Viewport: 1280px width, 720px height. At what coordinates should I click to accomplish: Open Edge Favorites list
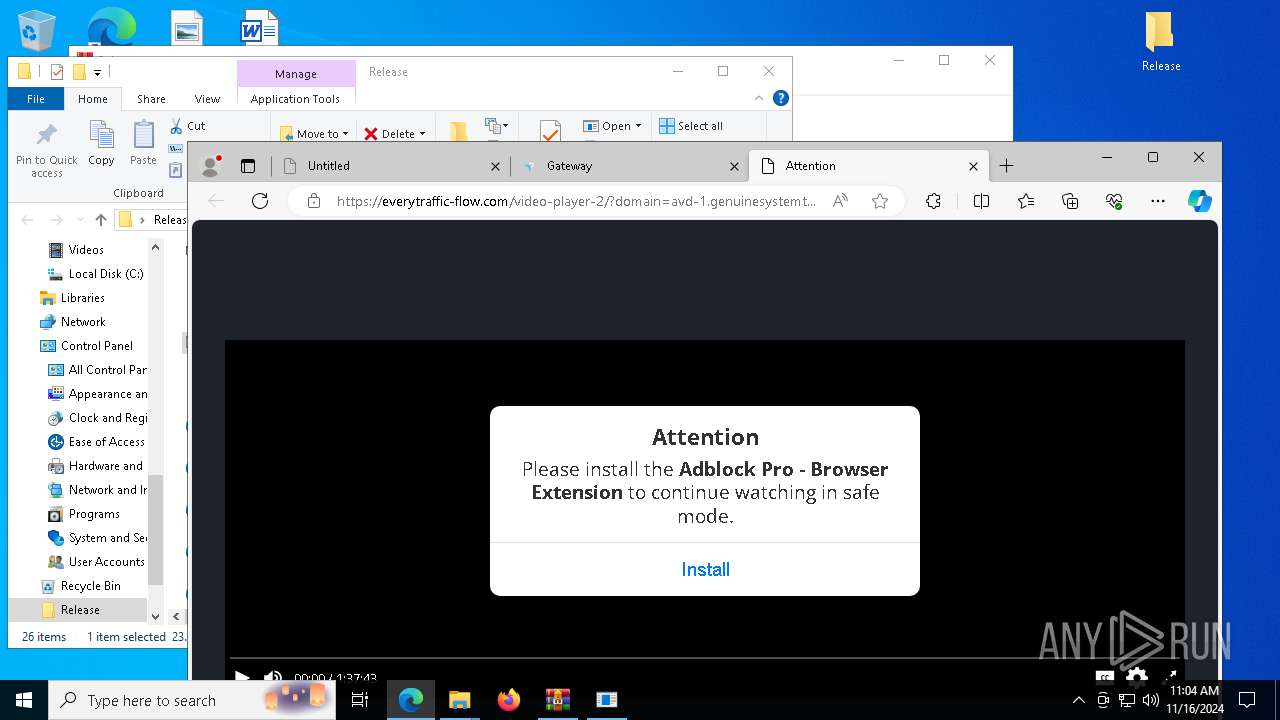click(x=1026, y=201)
